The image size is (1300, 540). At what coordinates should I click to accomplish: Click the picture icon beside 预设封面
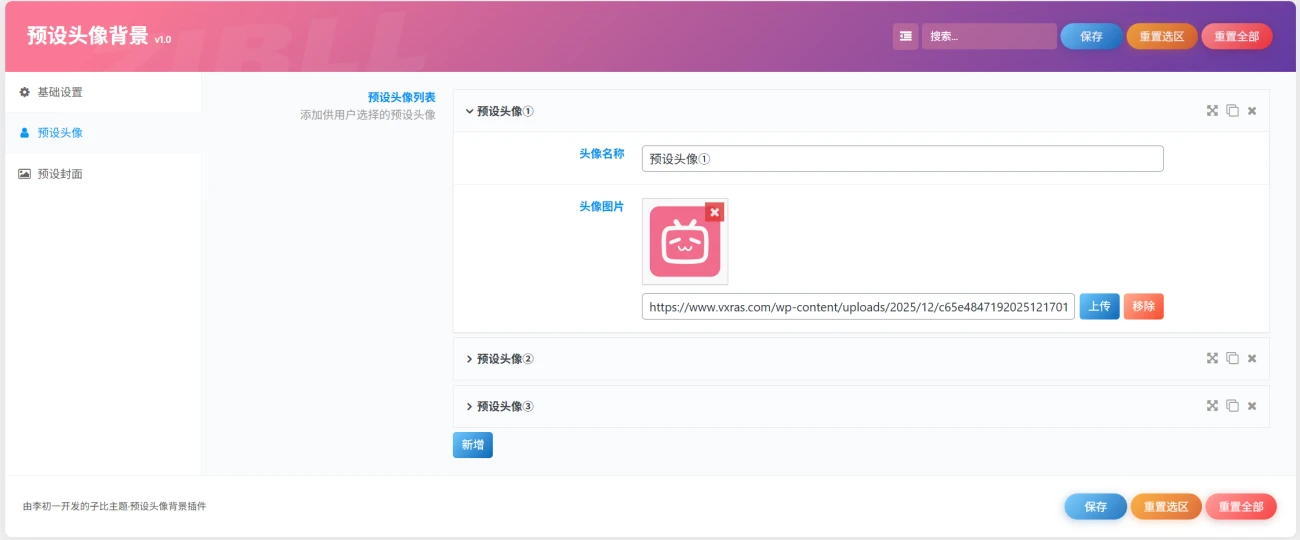25,173
